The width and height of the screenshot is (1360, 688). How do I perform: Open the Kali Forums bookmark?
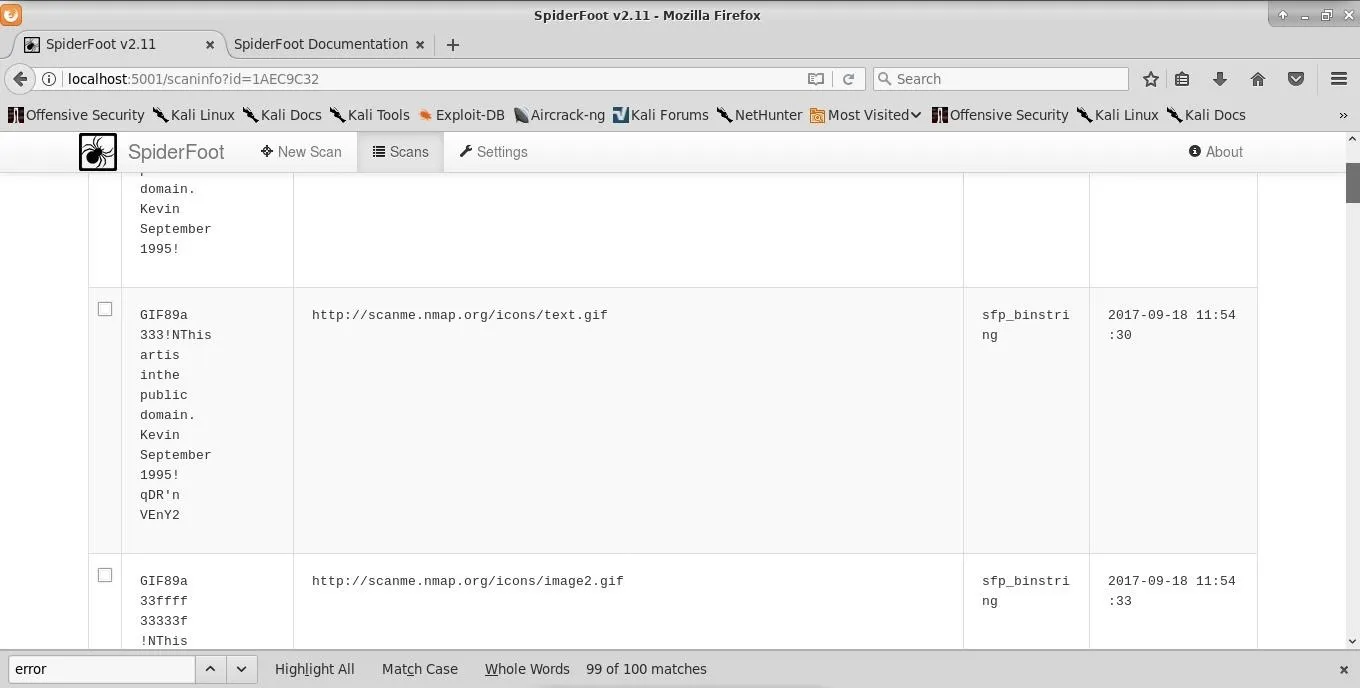661,115
